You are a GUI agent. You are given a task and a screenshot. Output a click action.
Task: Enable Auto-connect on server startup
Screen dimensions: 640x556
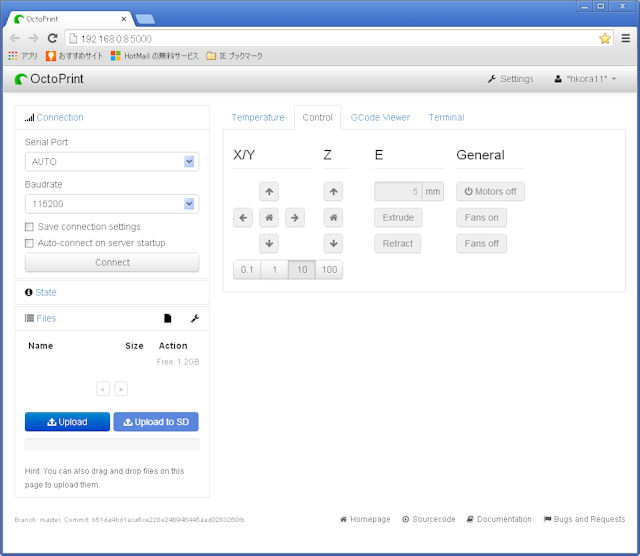click(x=29, y=243)
